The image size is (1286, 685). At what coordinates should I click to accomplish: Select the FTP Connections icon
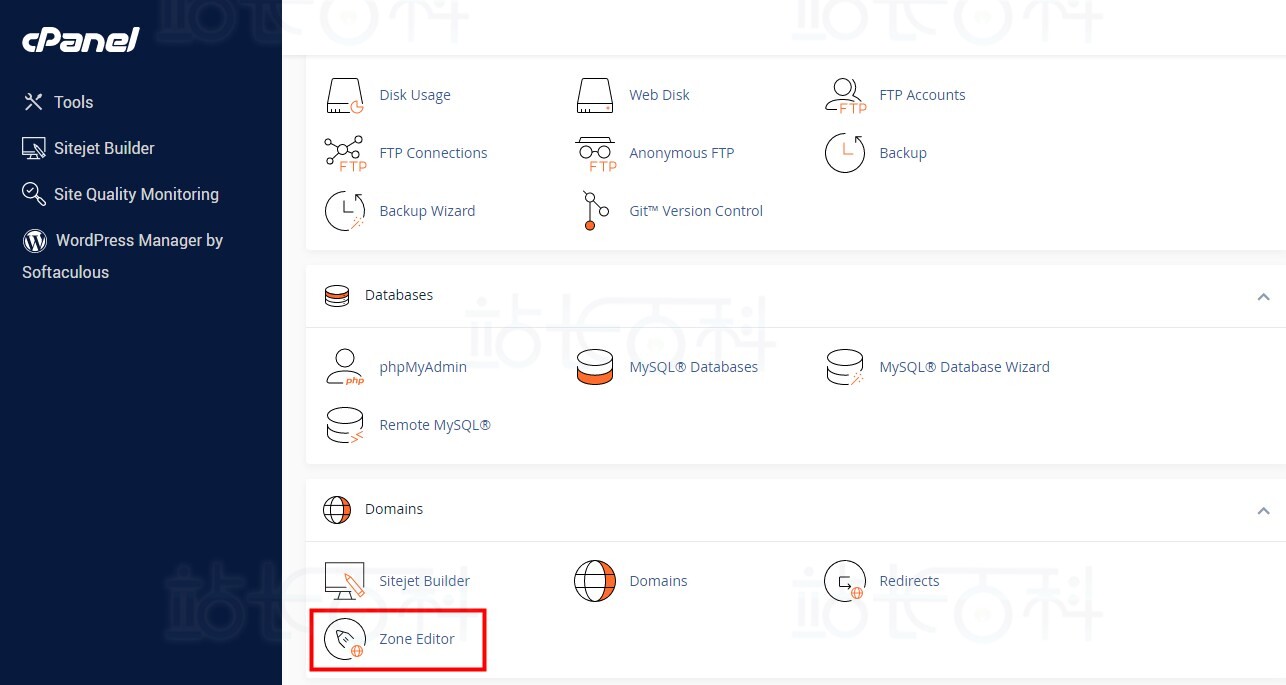pyautogui.click(x=345, y=153)
